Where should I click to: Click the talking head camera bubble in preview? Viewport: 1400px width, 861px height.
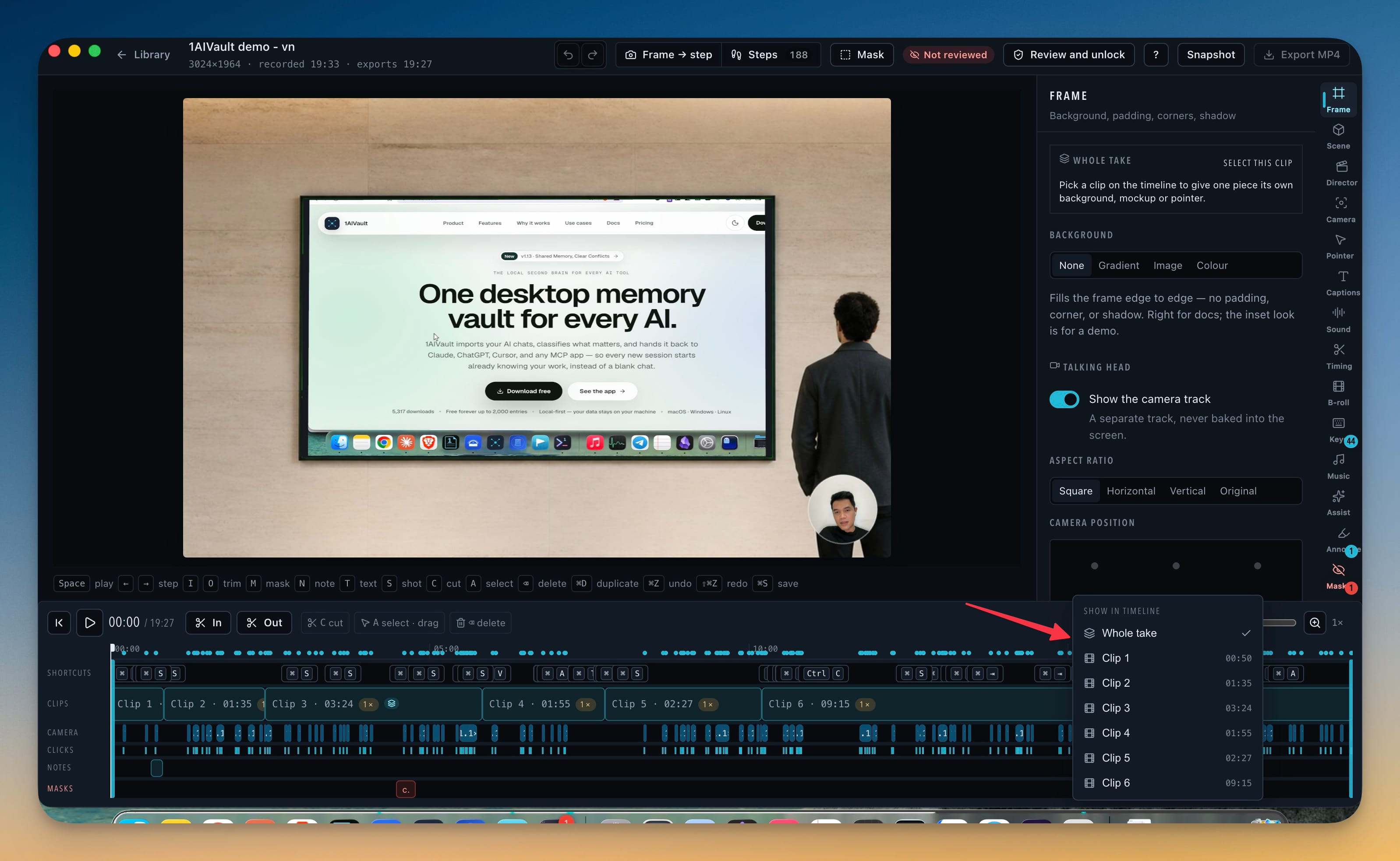coord(842,509)
